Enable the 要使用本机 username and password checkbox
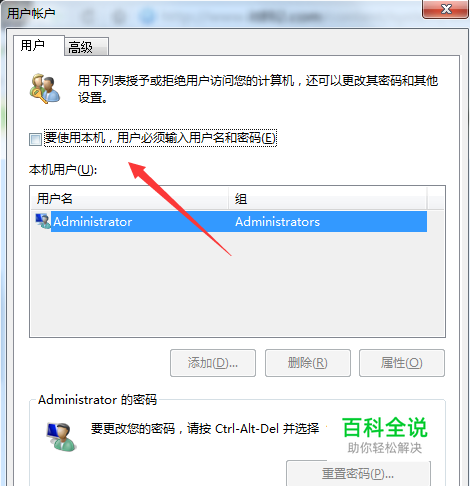This screenshot has width=470, height=486. point(35,139)
